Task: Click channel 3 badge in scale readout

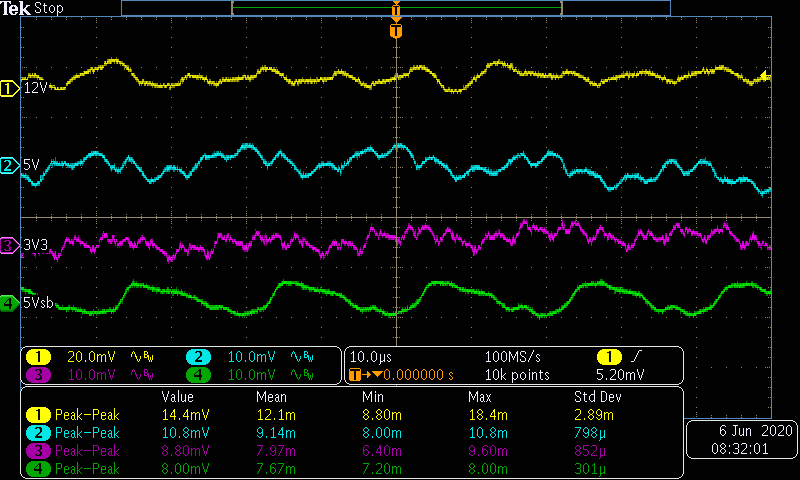Action: pos(38,375)
